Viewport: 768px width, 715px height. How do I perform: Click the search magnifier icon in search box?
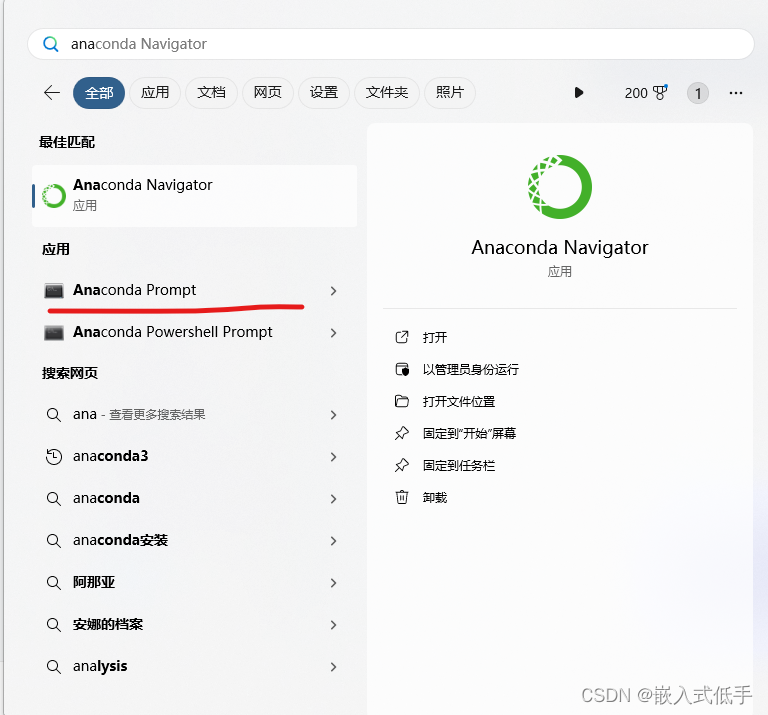point(51,44)
